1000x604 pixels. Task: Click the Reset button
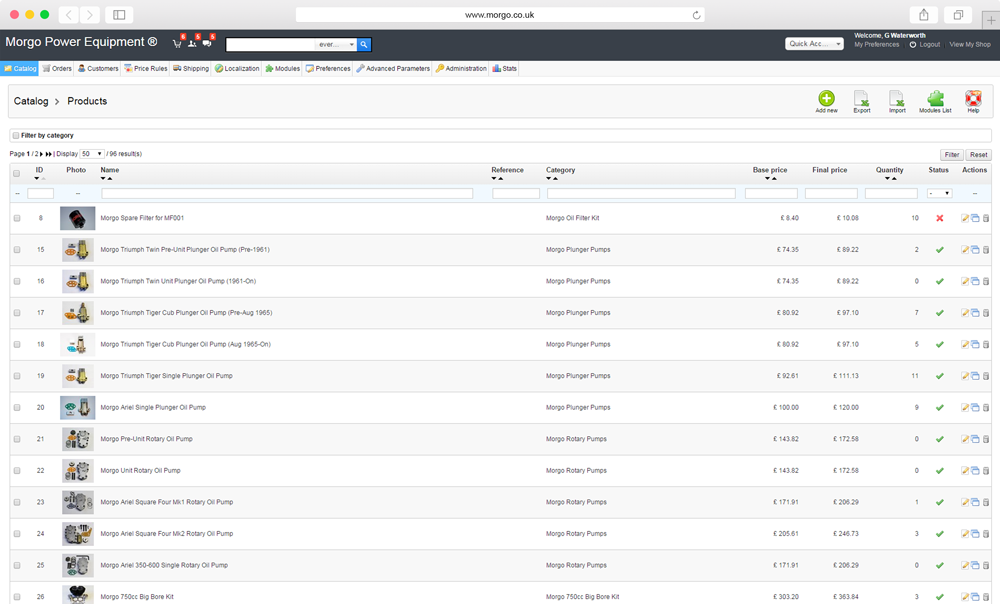[x=978, y=155]
